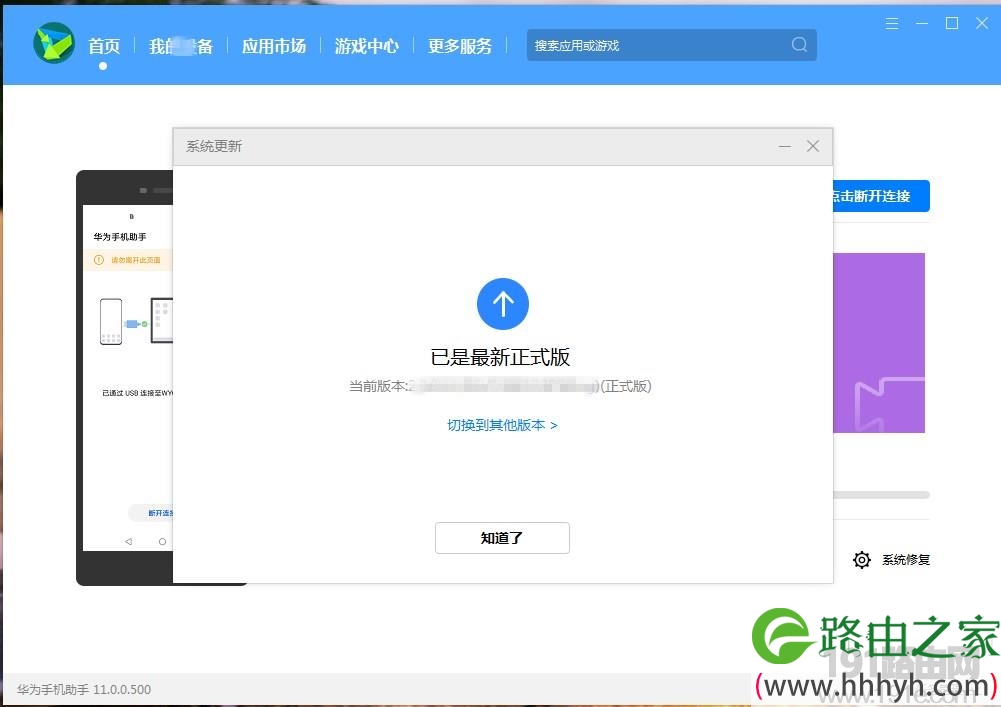Open 更多服务 tab

(x=460, y=46)
